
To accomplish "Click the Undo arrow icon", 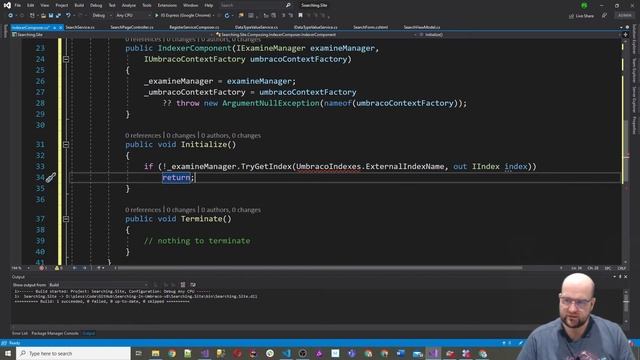I will tap(68, 16).
